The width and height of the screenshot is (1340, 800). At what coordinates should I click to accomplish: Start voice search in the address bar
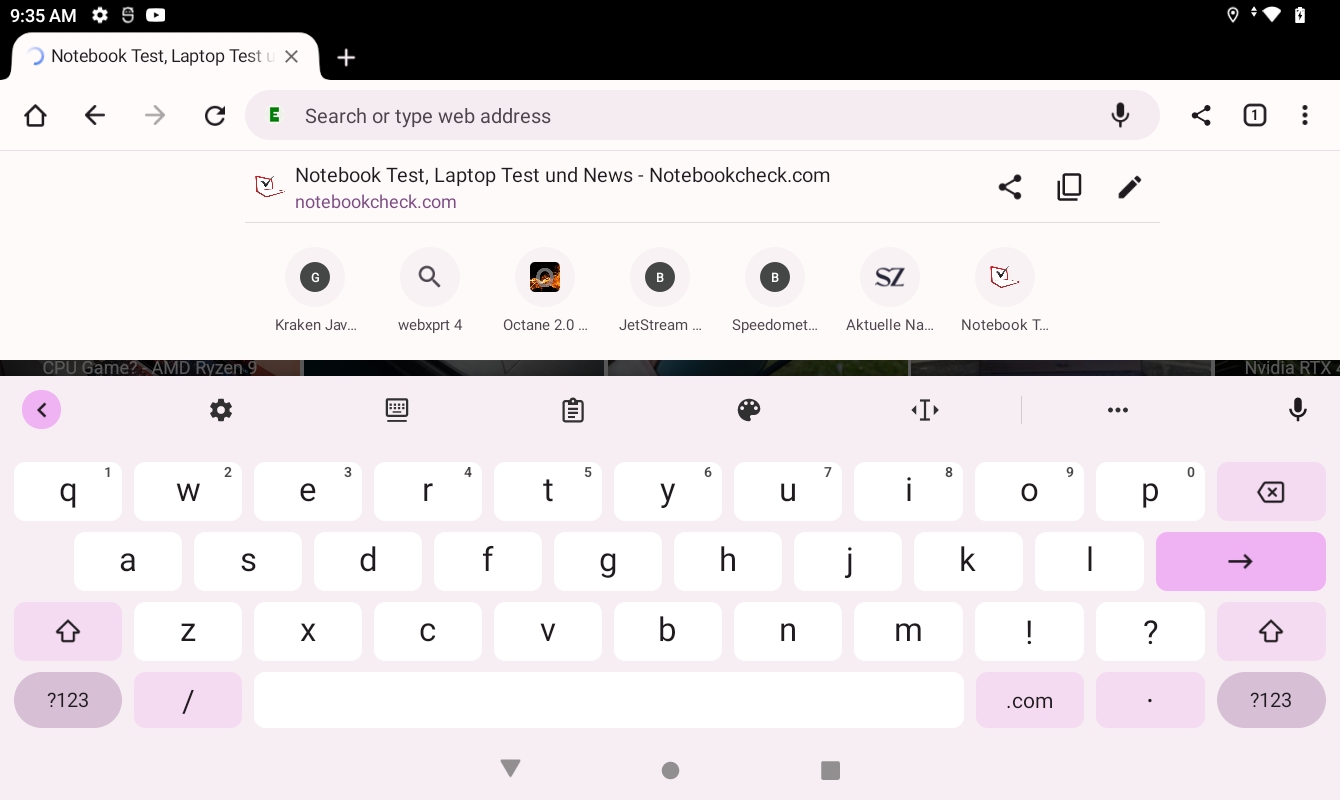[1120, 116]
